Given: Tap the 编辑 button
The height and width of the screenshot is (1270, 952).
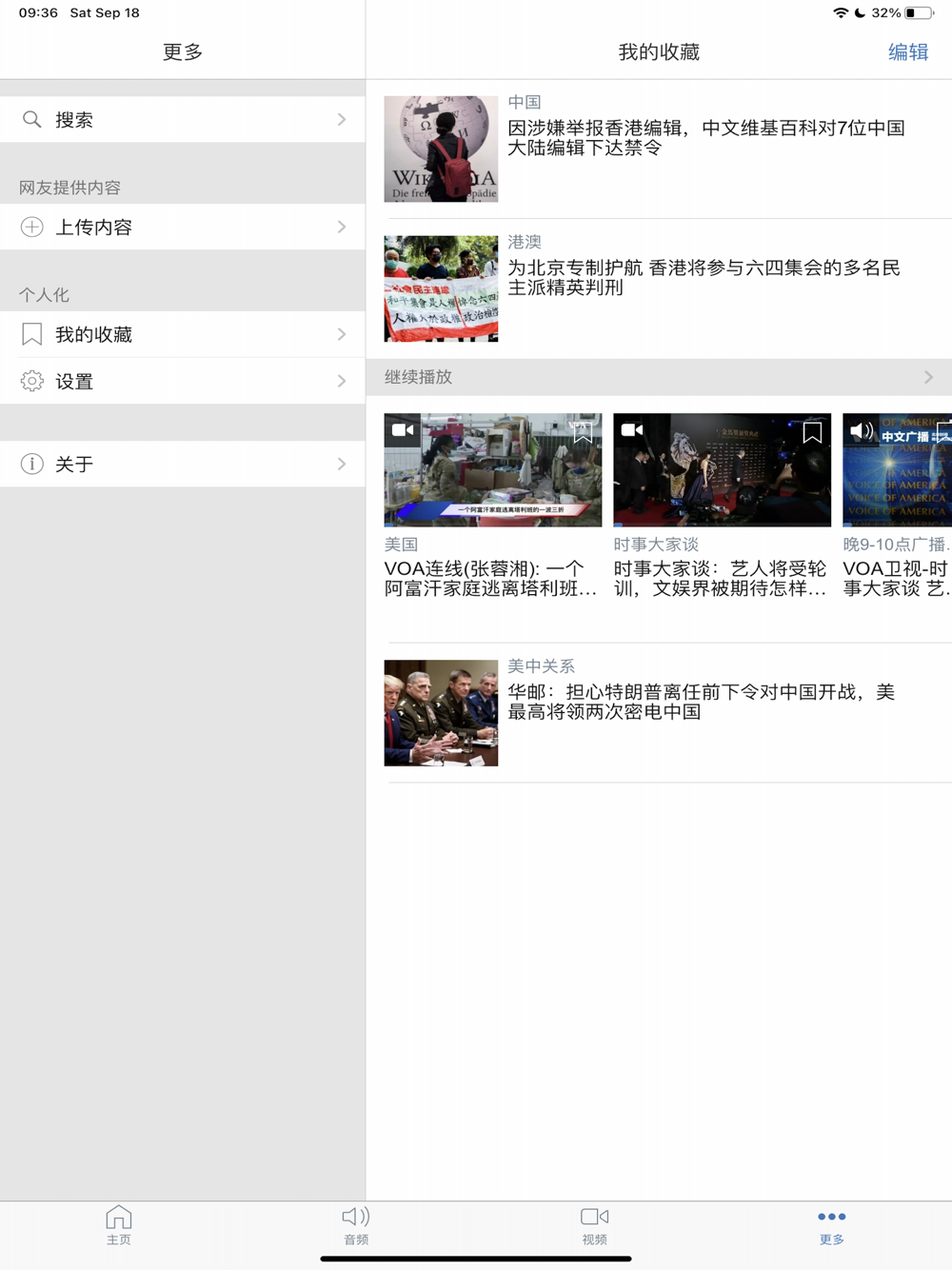Looking at the screenshot, I should [x=908, y=52].
